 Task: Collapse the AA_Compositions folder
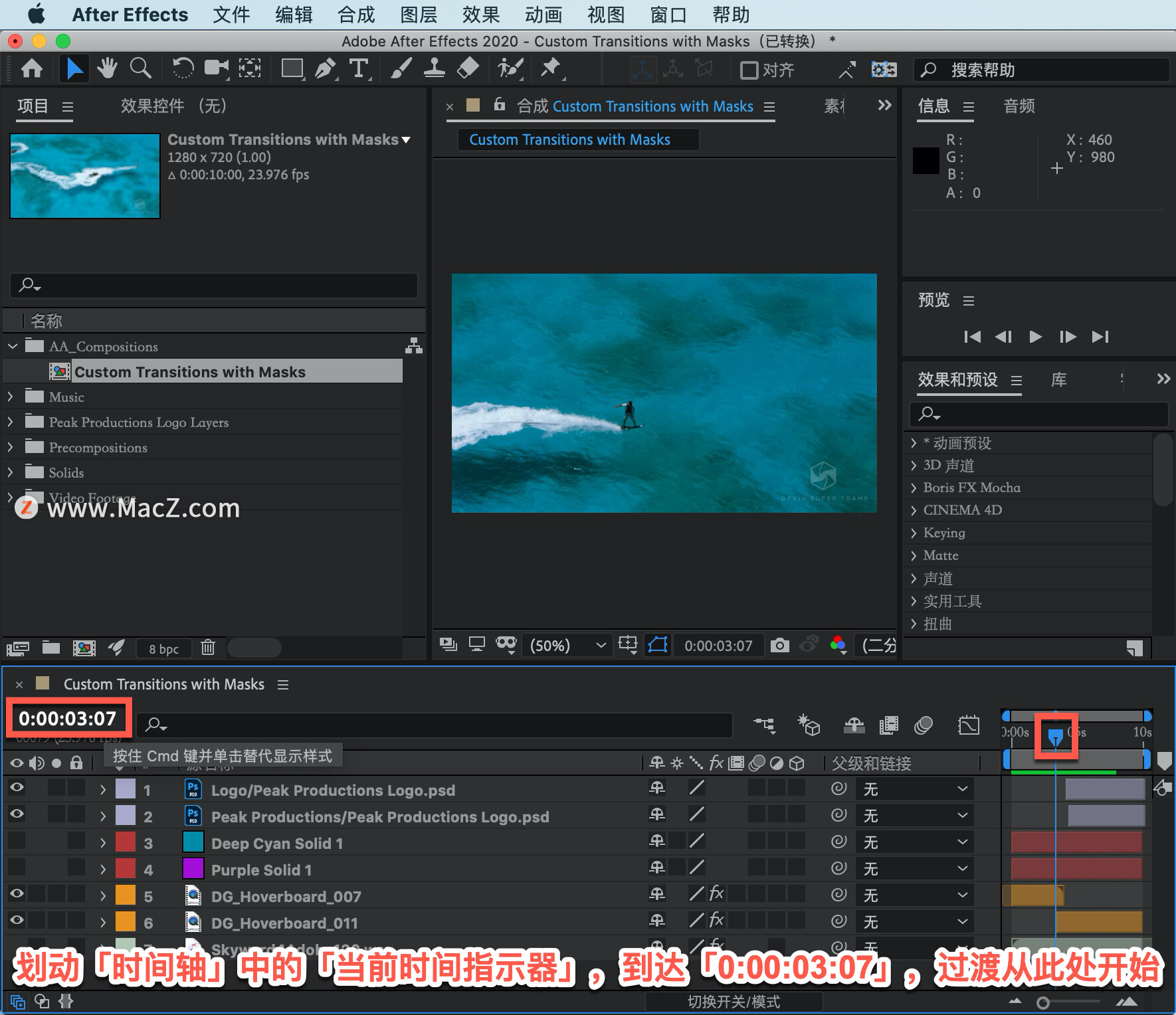coord(13,346)
